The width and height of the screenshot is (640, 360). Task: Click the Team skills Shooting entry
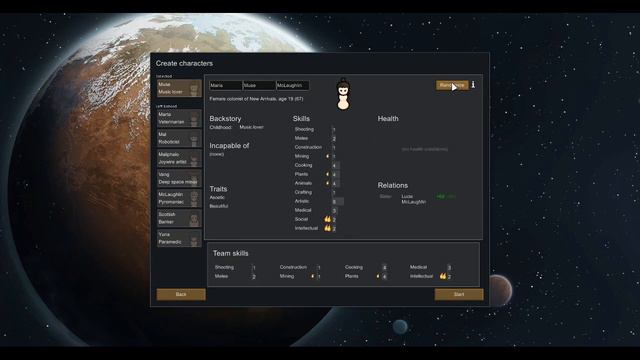235,267
